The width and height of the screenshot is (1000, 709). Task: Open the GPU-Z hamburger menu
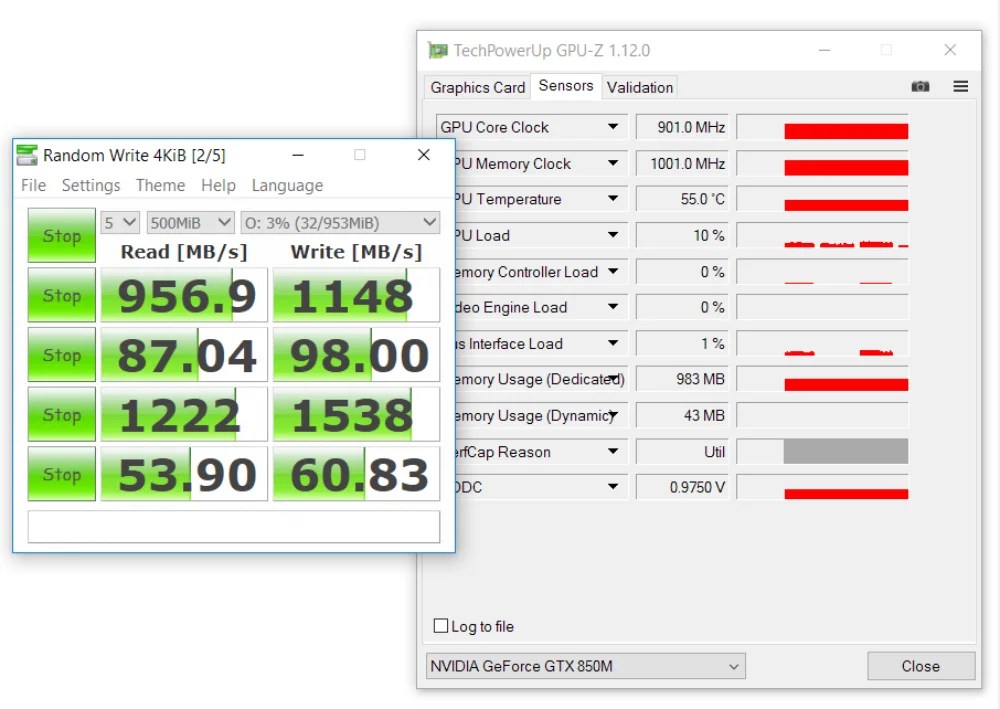click(x=960, y=86)
